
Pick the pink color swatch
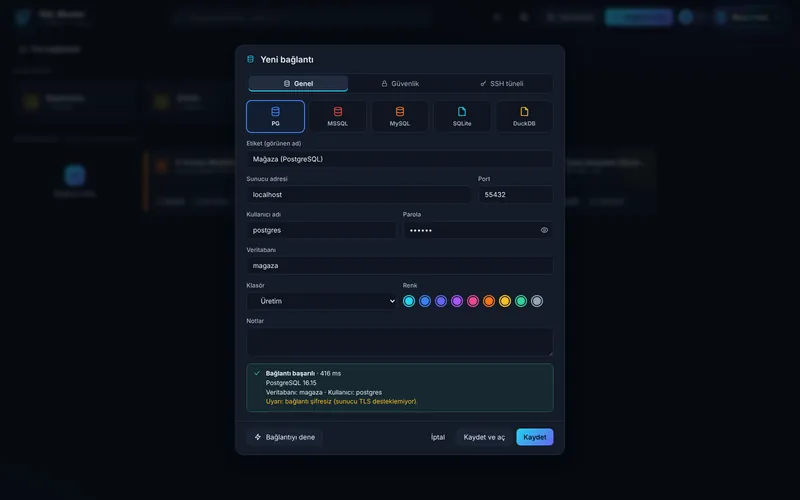[473, 301]
